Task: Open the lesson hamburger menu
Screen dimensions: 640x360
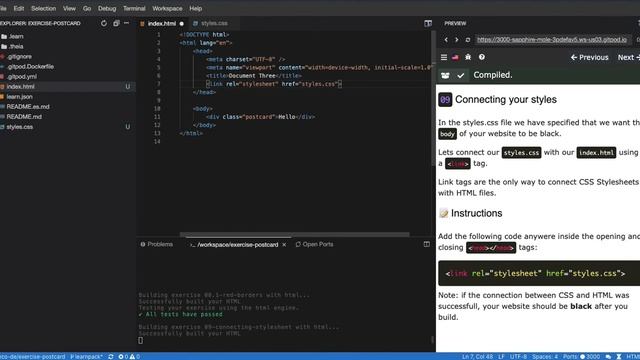Action: (x=444, y=57)
